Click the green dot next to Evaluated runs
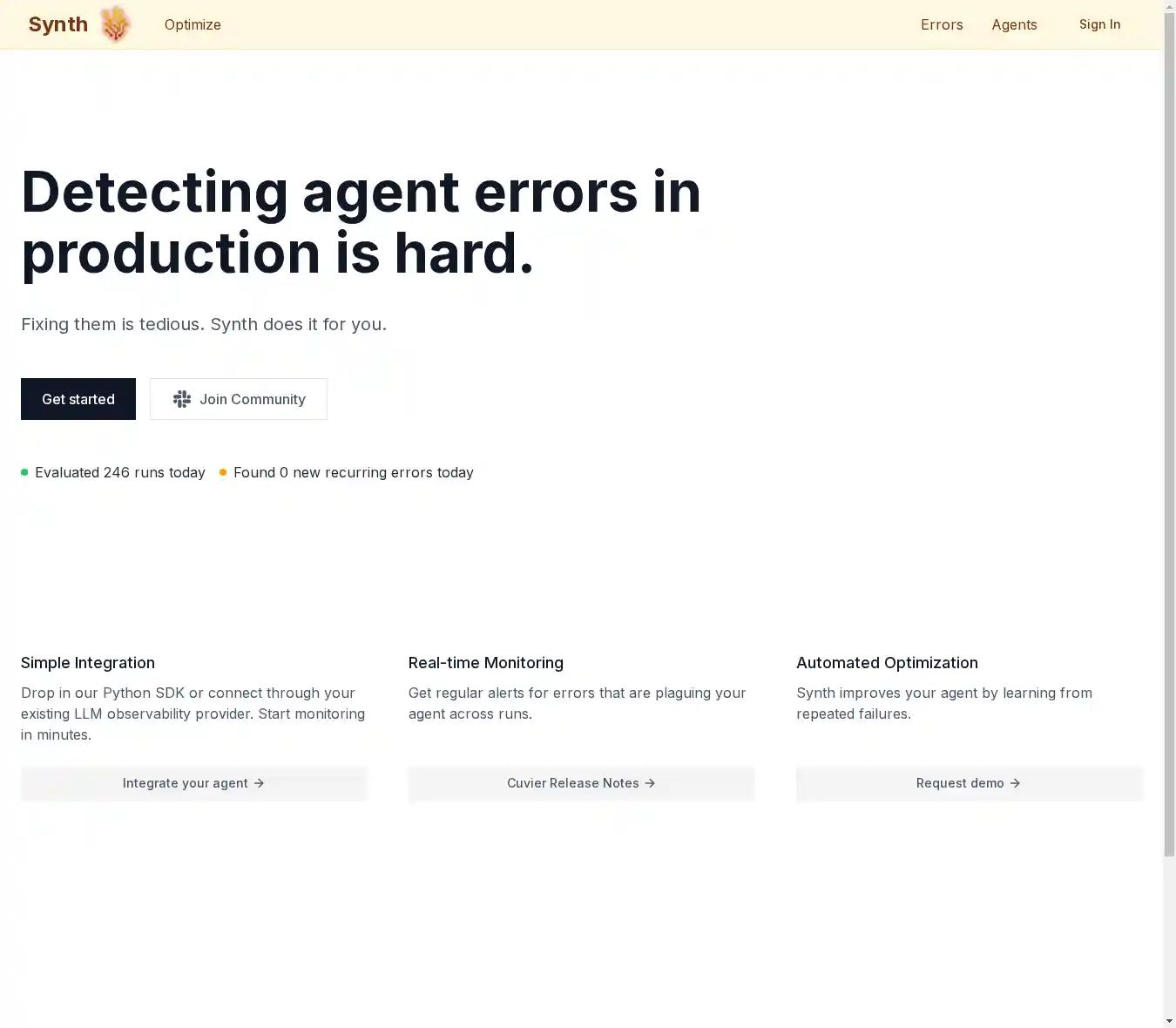The image size is (1176, 1028). click(x=24, y=472)
